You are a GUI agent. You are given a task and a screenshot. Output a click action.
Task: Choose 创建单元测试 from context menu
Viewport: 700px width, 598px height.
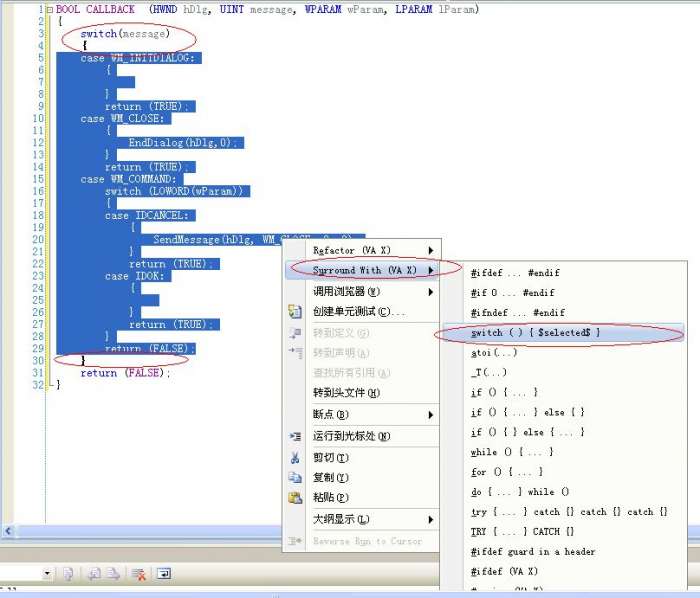pyautogui.click(x=362, y=311)
